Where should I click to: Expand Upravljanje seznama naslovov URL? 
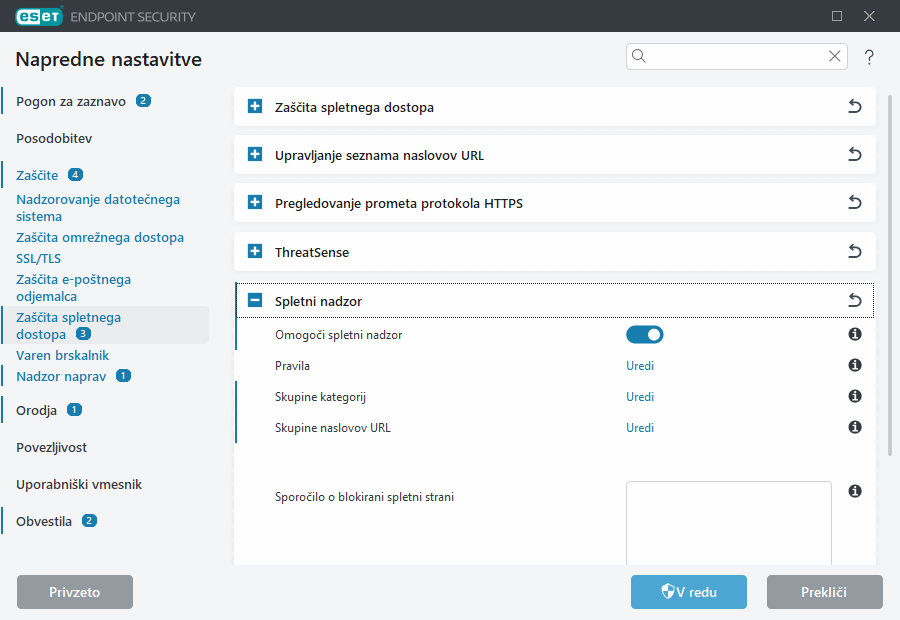[x=255, y=155]
